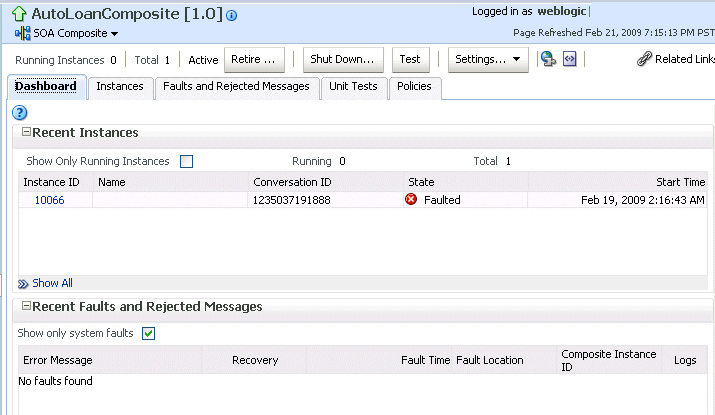Click the AutoLoanComposite [1.0] title

click(127, 14)
